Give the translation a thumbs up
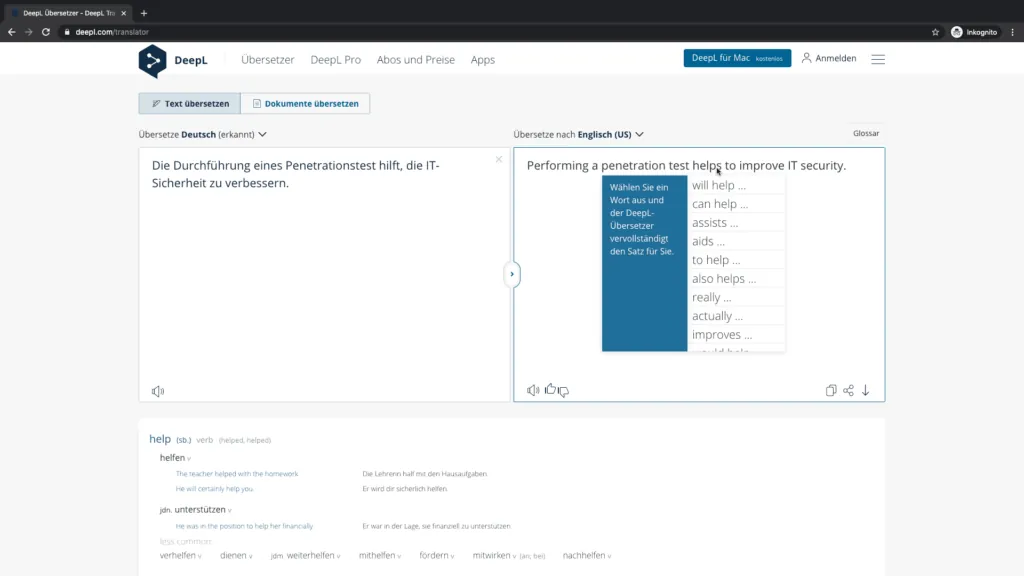The width and height of the screenshot is (1024, 576). (549, 390)
